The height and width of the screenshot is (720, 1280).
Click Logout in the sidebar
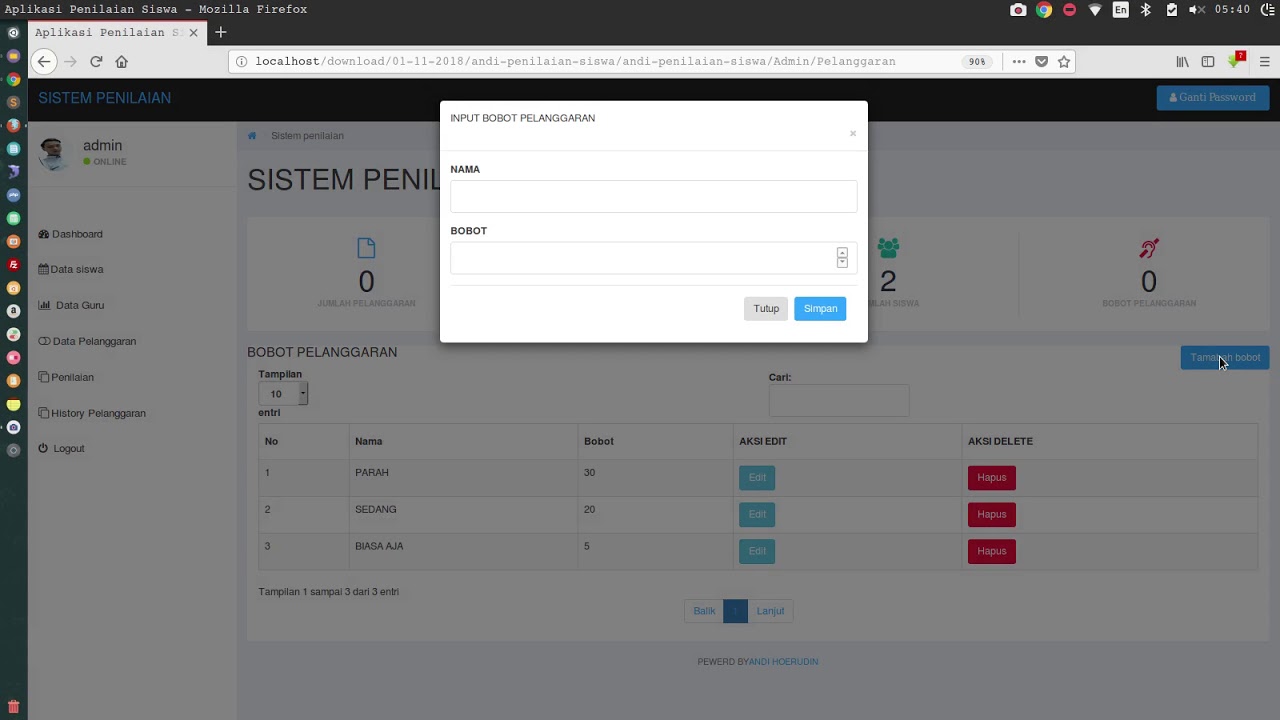click(62, 448)
